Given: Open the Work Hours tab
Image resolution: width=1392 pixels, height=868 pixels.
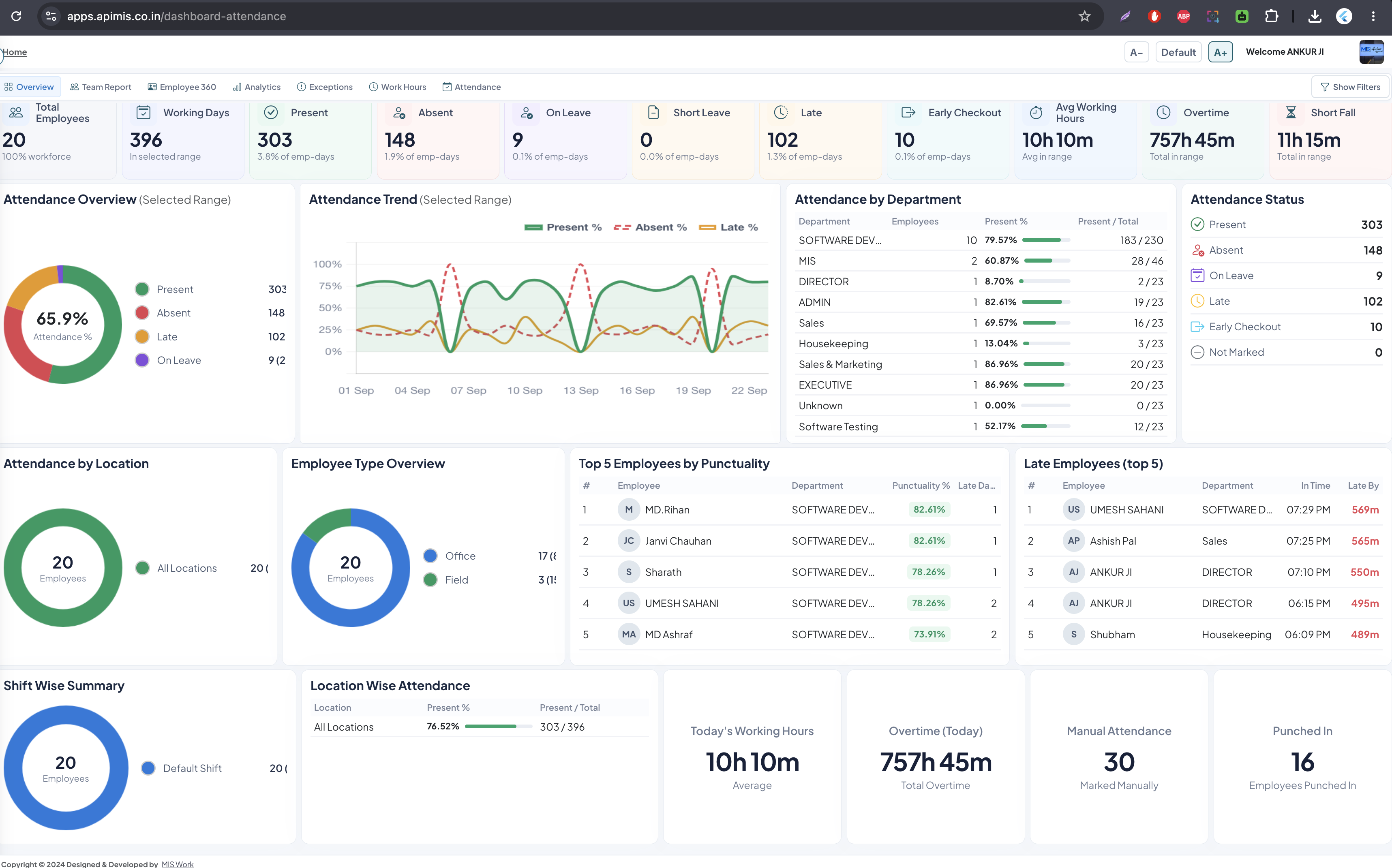Looking at the screenshot, I should [397, 87].
